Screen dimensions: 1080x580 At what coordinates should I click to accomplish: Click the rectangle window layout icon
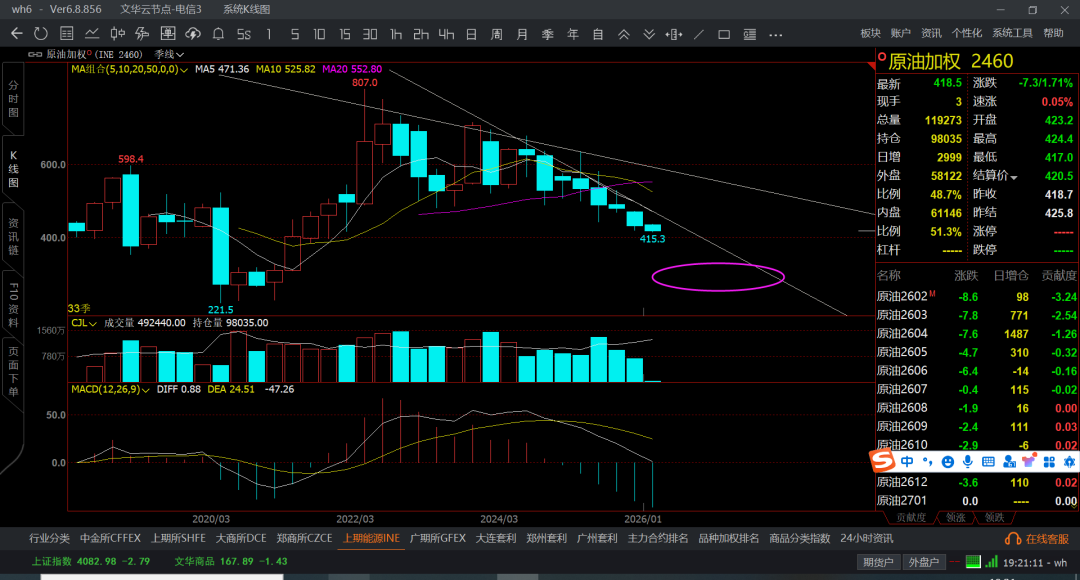724,34
